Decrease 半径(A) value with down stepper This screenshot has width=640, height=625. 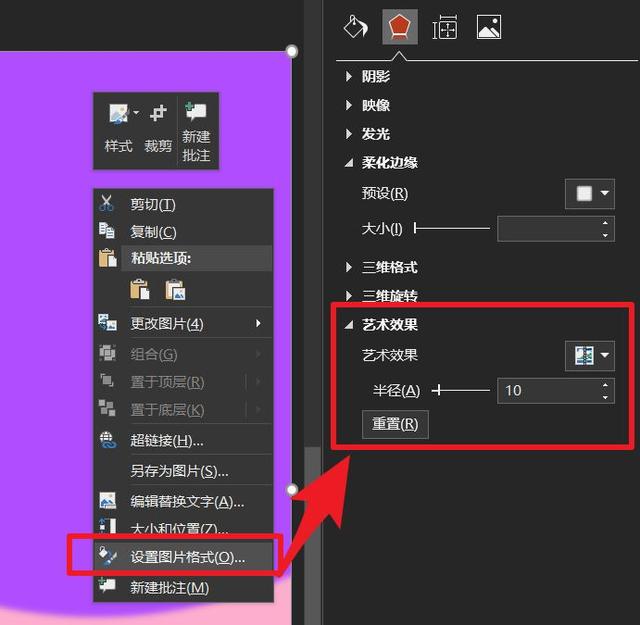(x=605, y=397)
